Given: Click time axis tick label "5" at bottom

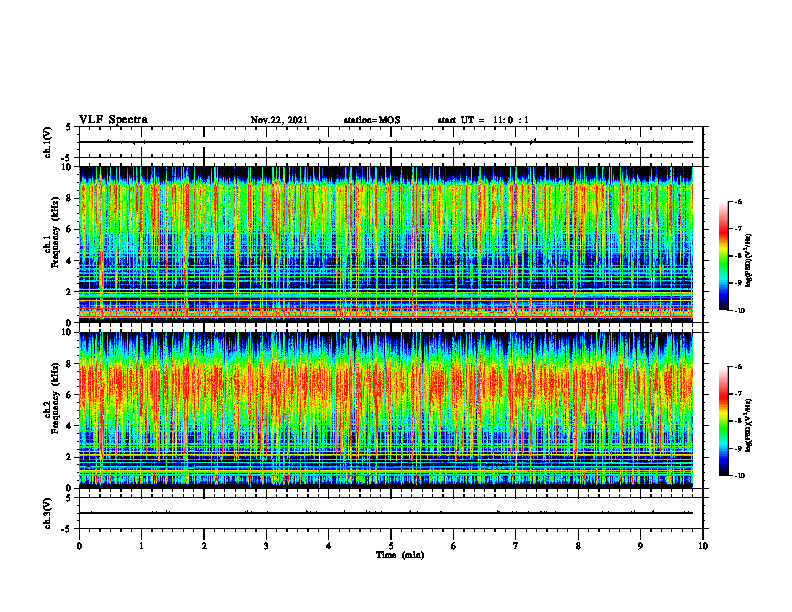Looking at the screenshot, I should (391, 546).
